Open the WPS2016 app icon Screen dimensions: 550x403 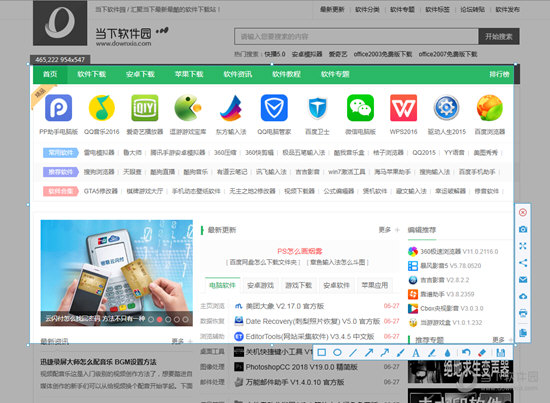point(403,108)
